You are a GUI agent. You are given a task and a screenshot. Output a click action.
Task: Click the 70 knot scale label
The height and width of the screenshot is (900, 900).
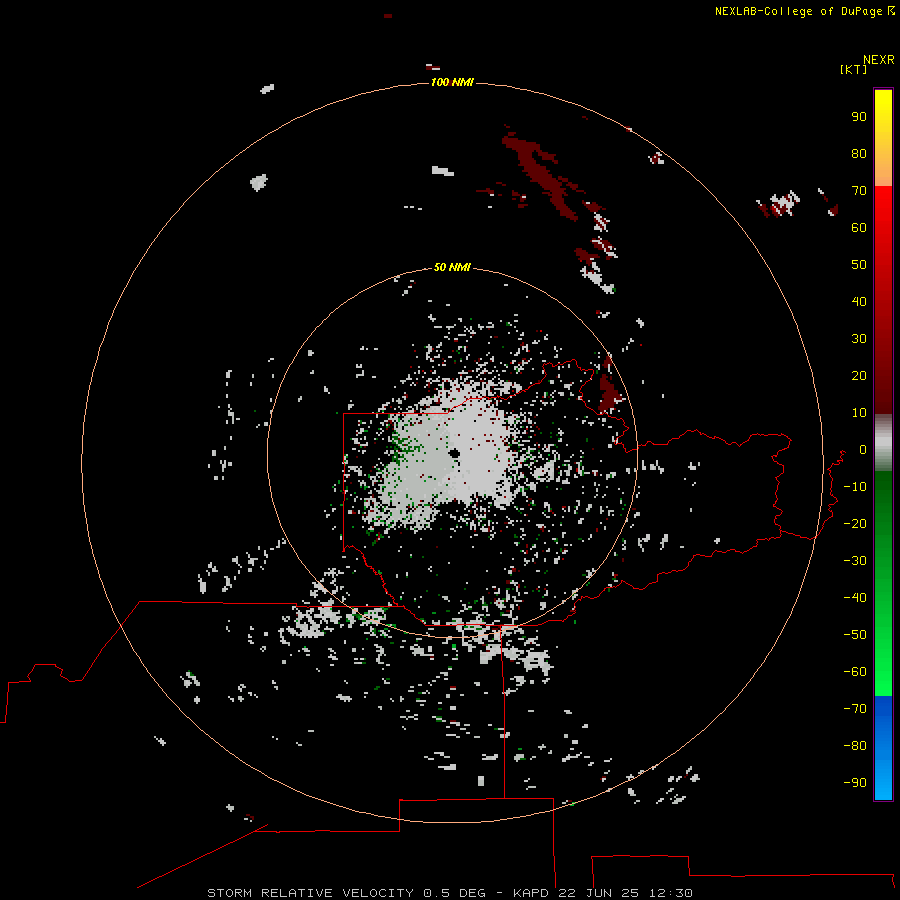(x=859, y=191)
